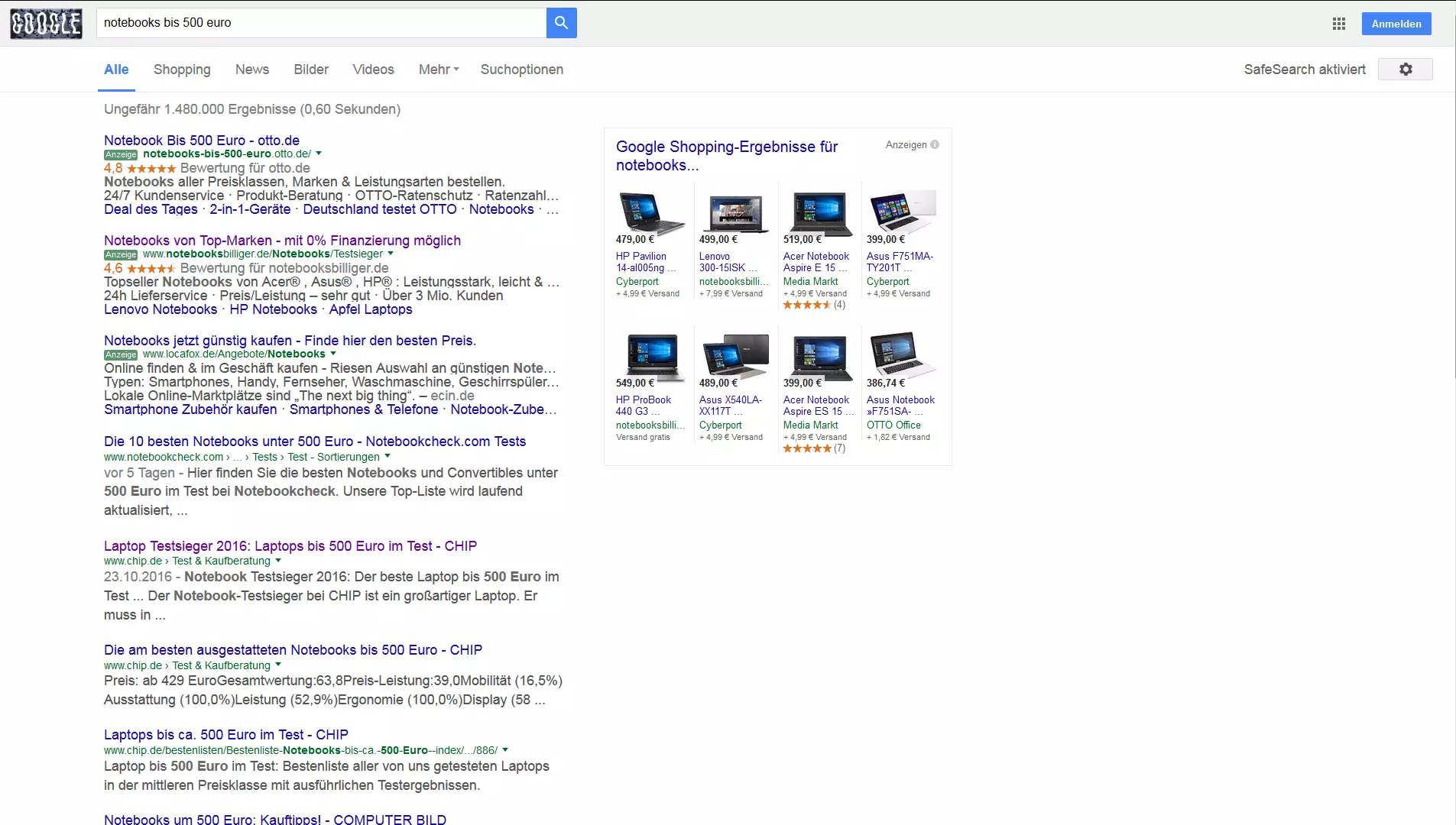This screenshot has width=1456, height=825.
Task: Open Acer Notebook Aspire ES 15 link
Action: pyautogui.click(x=818, y=406)
